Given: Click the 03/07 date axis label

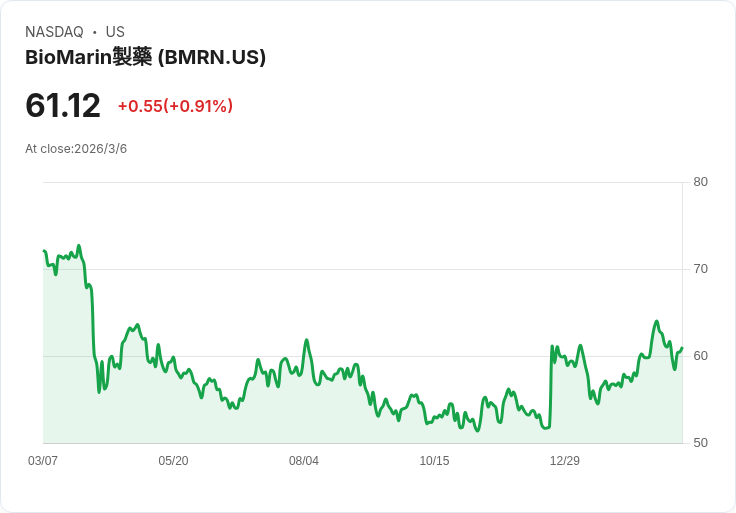Looking at the screenshot, I should (43, 460).
